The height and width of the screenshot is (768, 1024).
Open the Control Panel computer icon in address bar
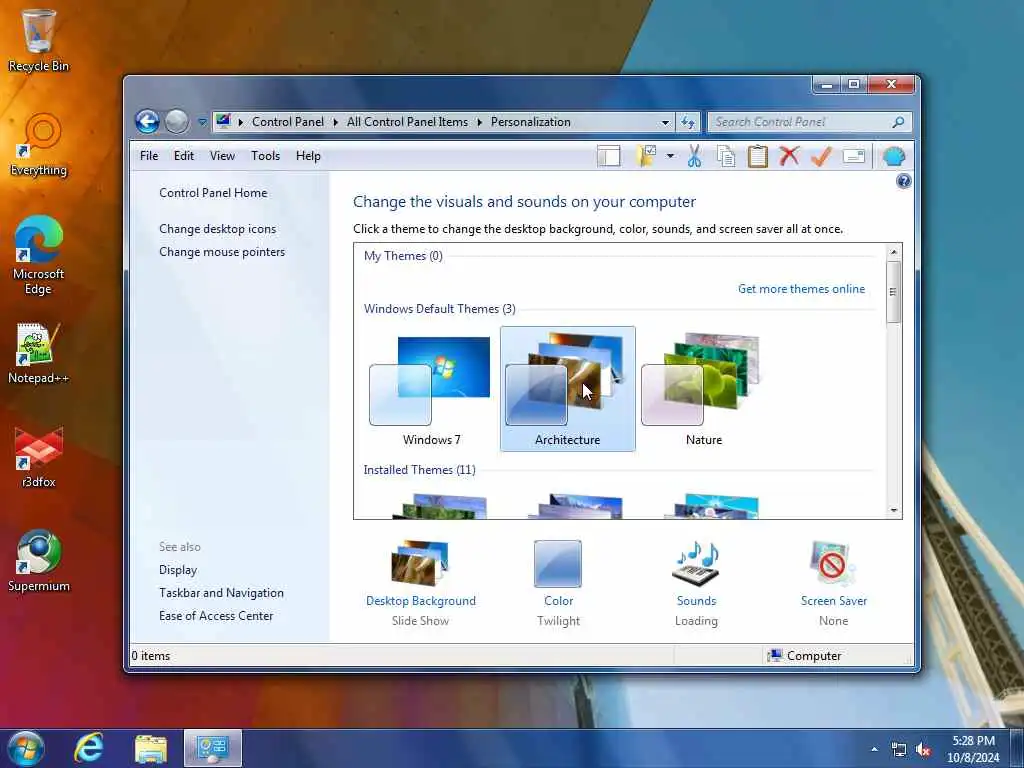(x=223, y=121)
